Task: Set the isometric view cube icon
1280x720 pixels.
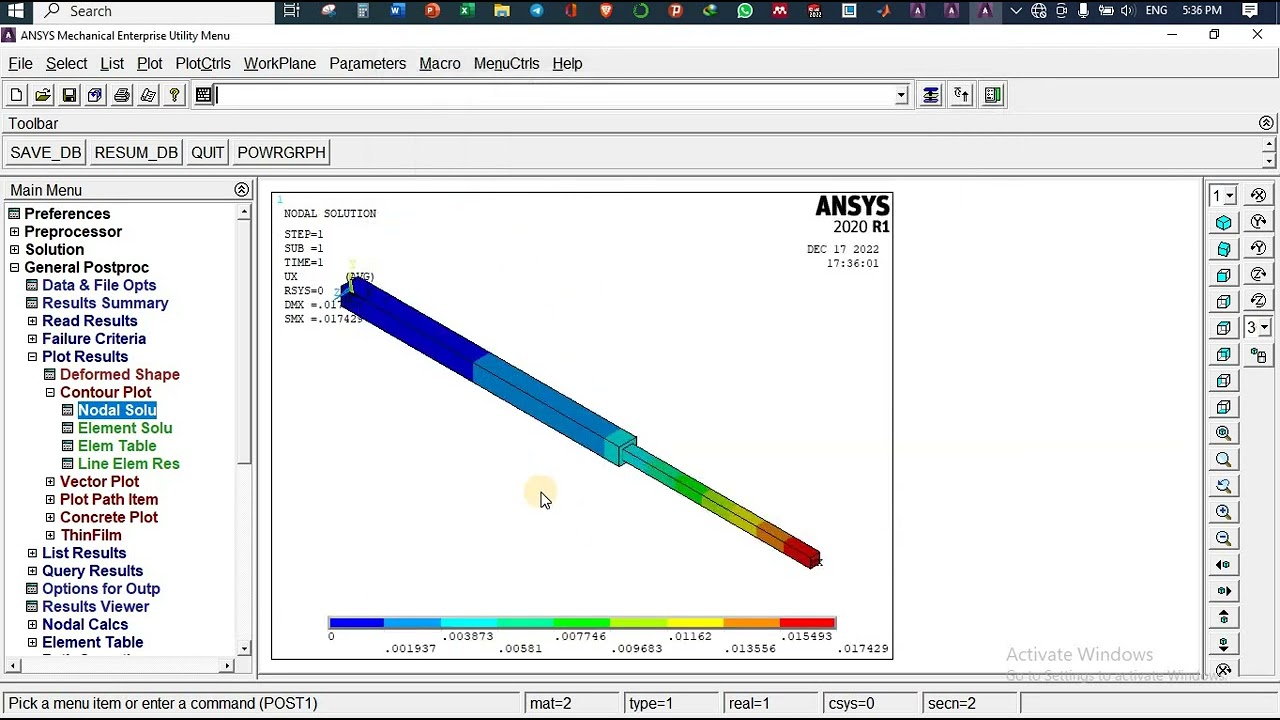Action: 1223,223
